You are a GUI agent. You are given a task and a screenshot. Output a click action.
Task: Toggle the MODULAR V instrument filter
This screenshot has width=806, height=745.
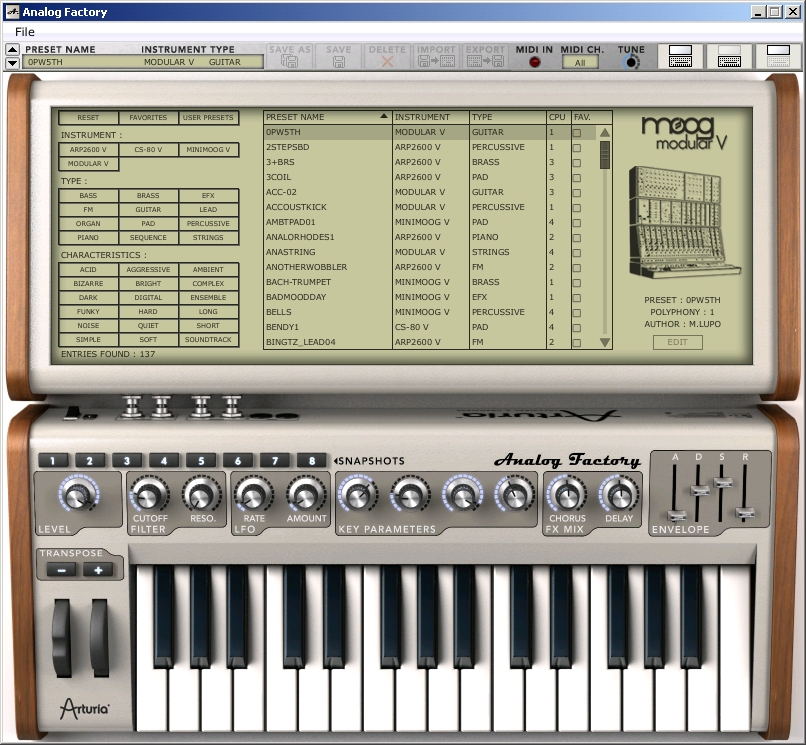[x=88, y=163]
